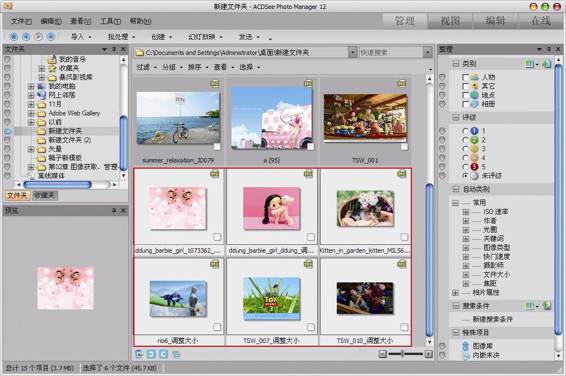Open the 工具 menu
This screenshot has height=376, width=566.
[x=110, y=21]
